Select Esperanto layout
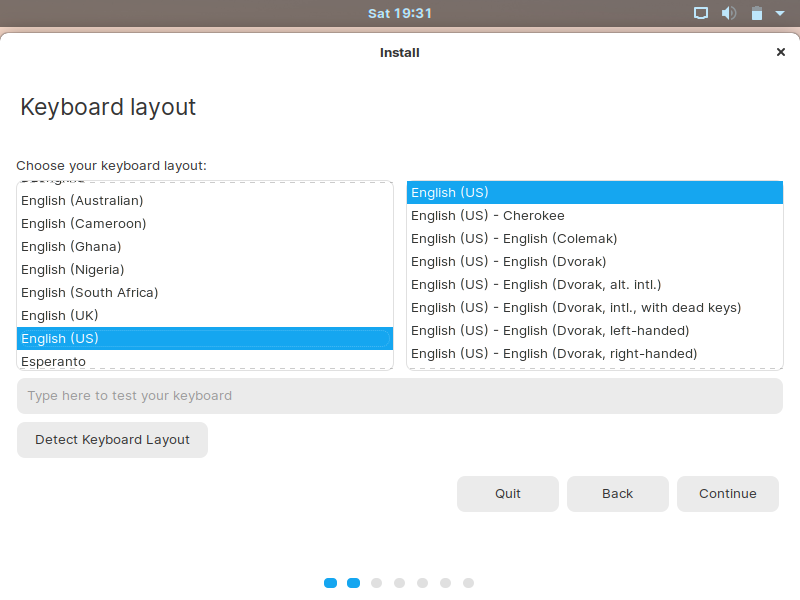Image resolution: width=800 pixels, height=600 pixels. [205, 360]
